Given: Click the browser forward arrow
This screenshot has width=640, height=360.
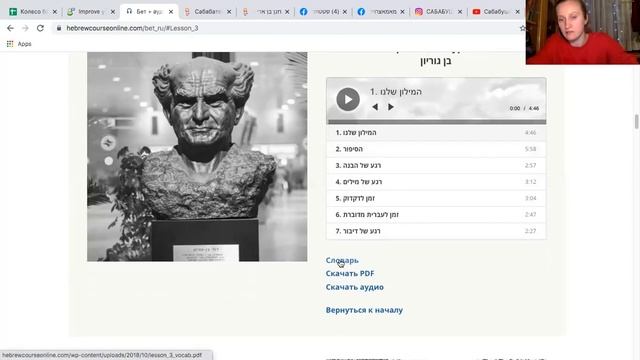Looking at the screenshot, I should [25, 28].
